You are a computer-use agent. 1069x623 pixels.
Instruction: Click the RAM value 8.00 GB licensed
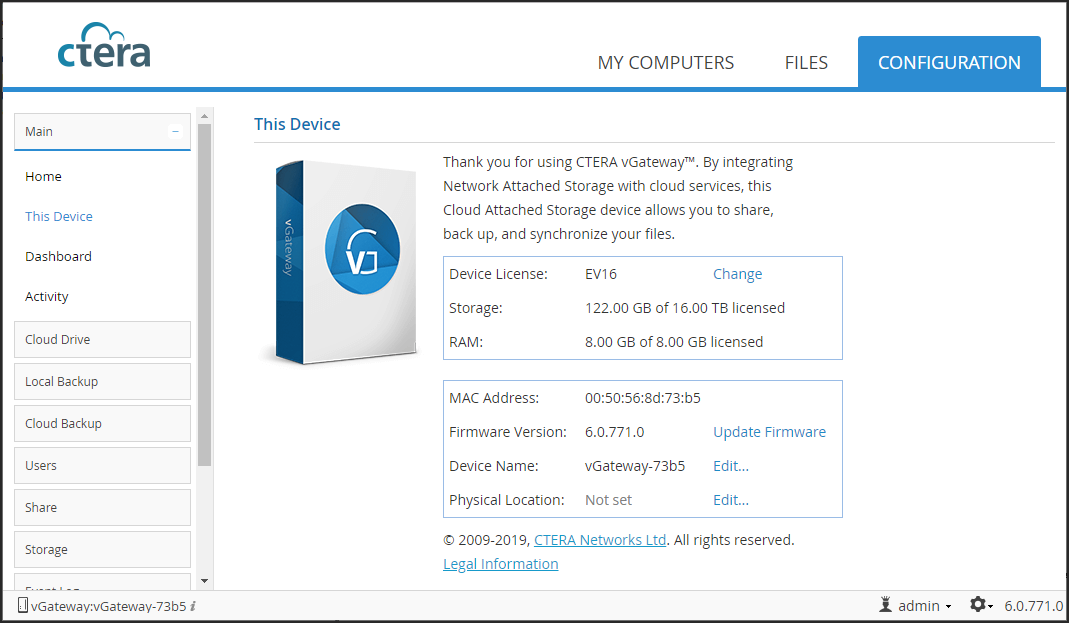tap(674, 342)
